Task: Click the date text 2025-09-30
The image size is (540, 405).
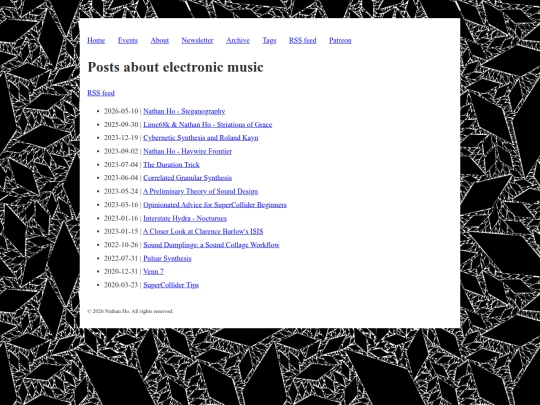Action: [121, 125]
